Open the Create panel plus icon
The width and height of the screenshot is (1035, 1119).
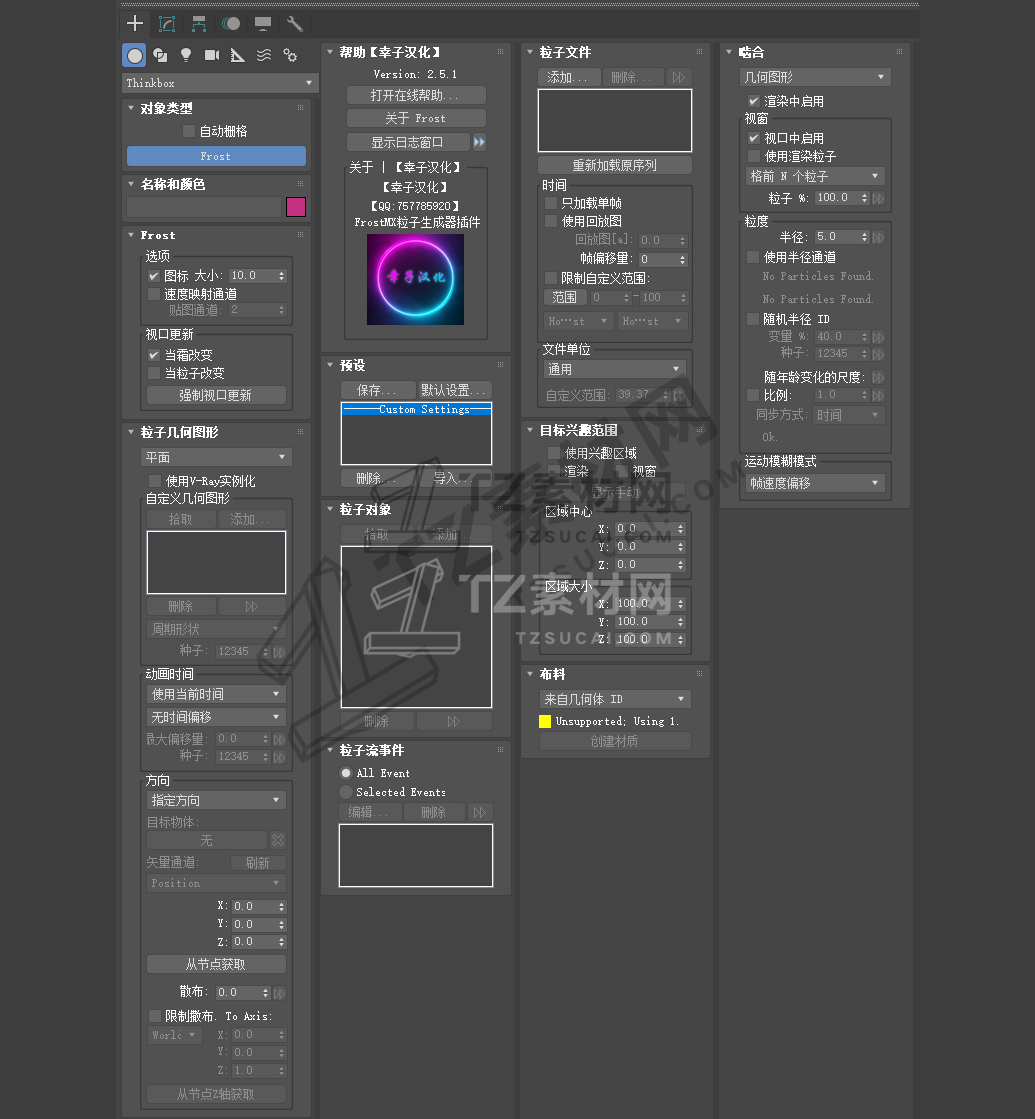click(135, 24)
